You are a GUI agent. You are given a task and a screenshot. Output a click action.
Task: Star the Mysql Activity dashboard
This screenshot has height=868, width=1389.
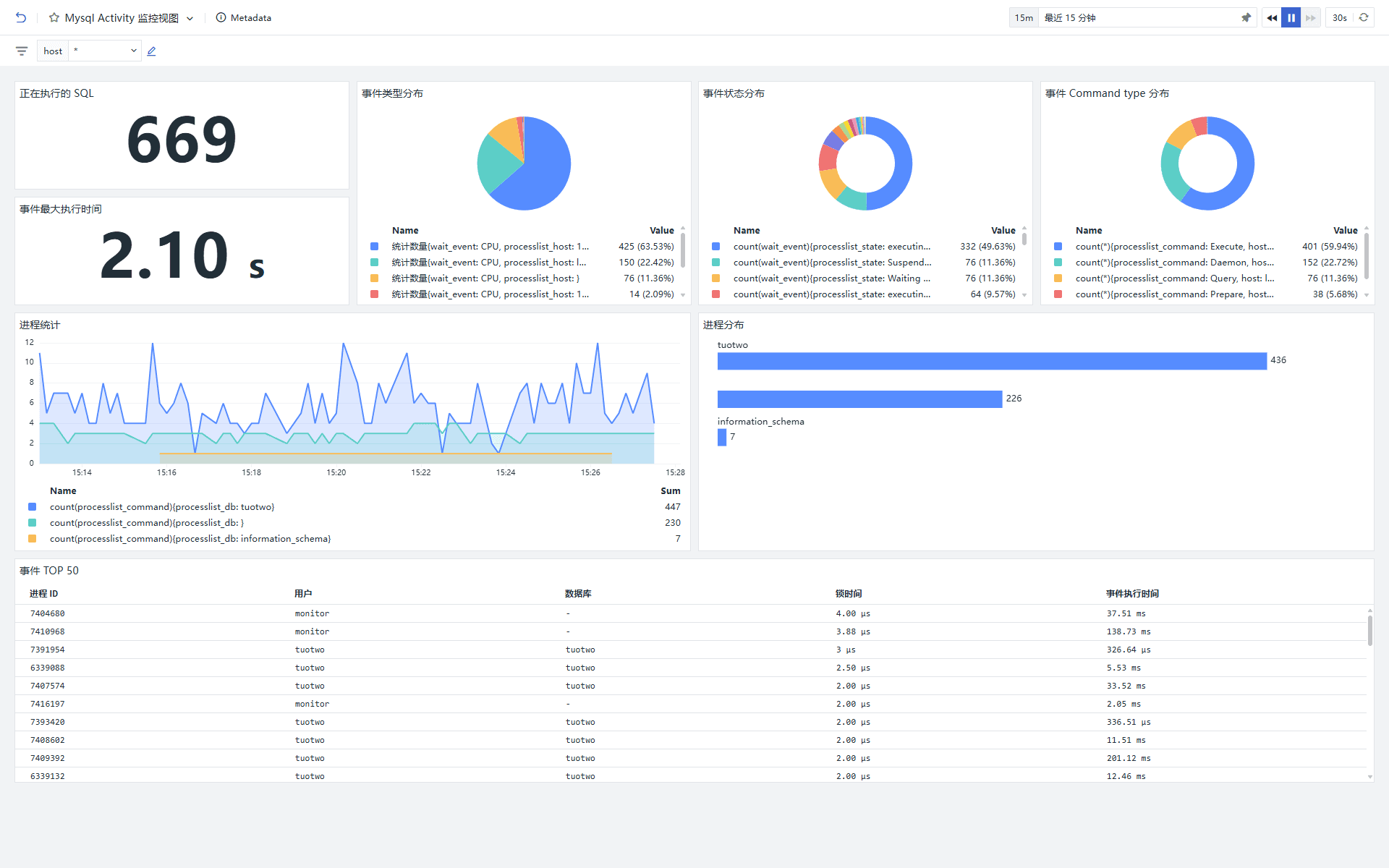54,17
